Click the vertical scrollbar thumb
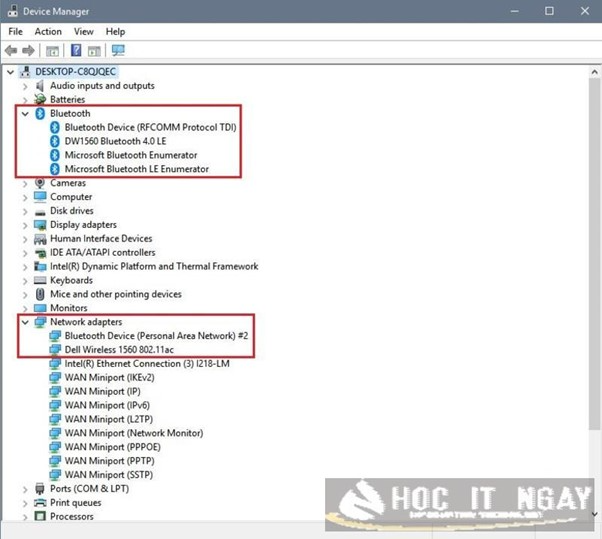The width and height of the screenshot is (602, 539). (x=594, y=253)
